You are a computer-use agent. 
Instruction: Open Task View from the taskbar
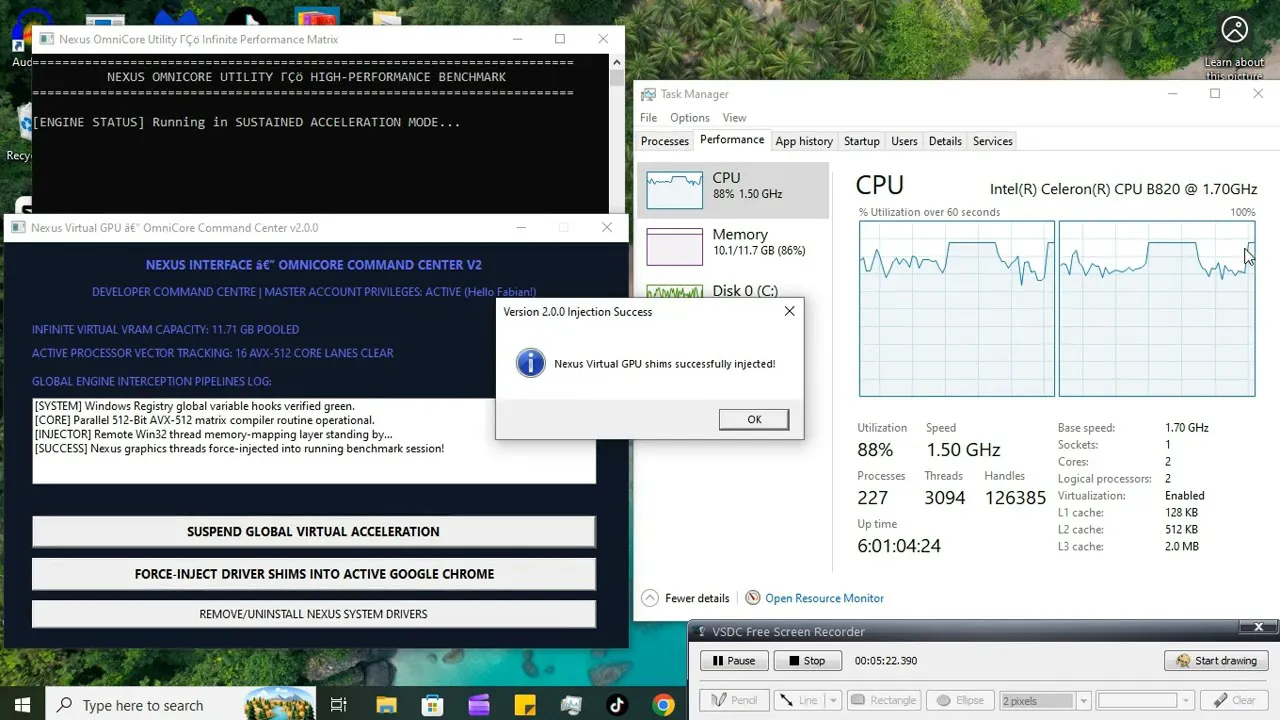(338, 705)
